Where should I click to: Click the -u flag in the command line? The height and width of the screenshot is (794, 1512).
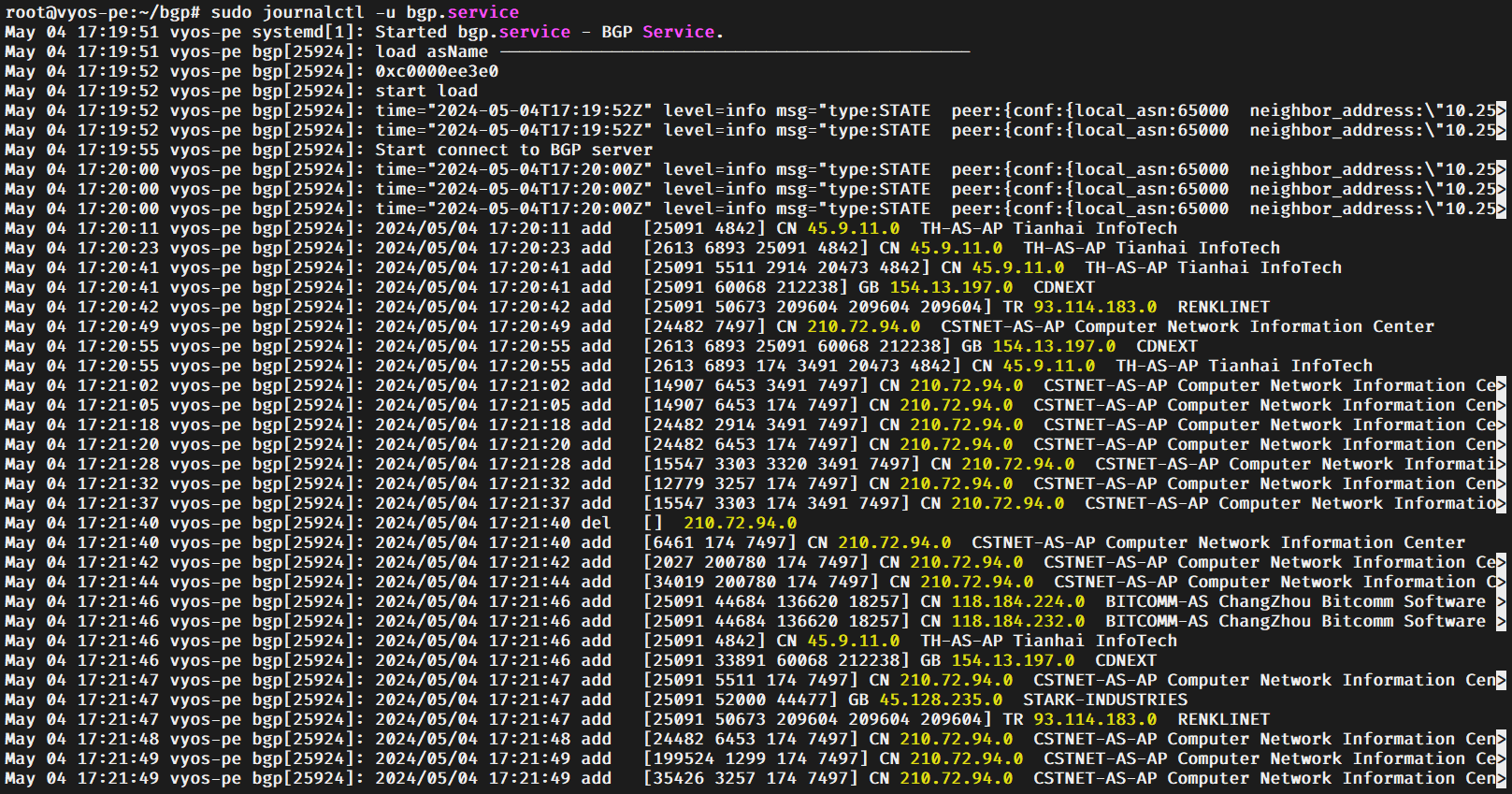[x=385, y=12]
